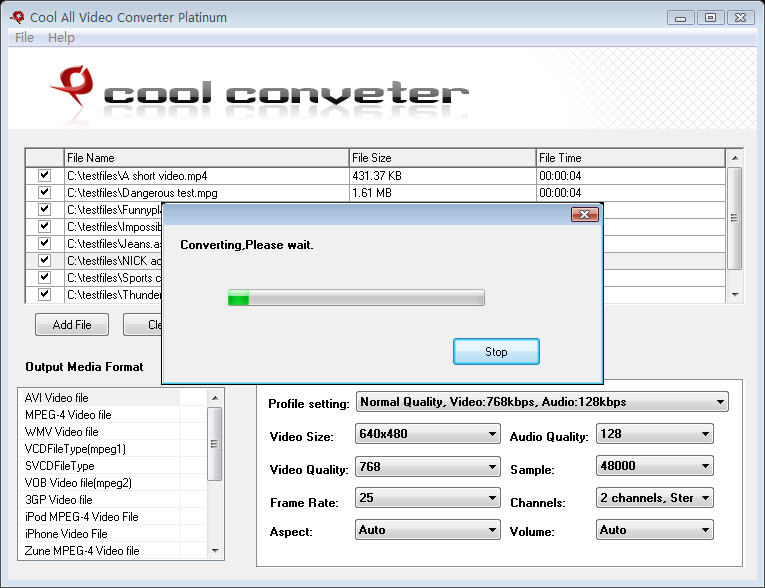Uncheck the Dangerous test.mpg checkbox
The height and width of the screenshot is (588, 765).
pyautogui.click(x=44, y=192)
